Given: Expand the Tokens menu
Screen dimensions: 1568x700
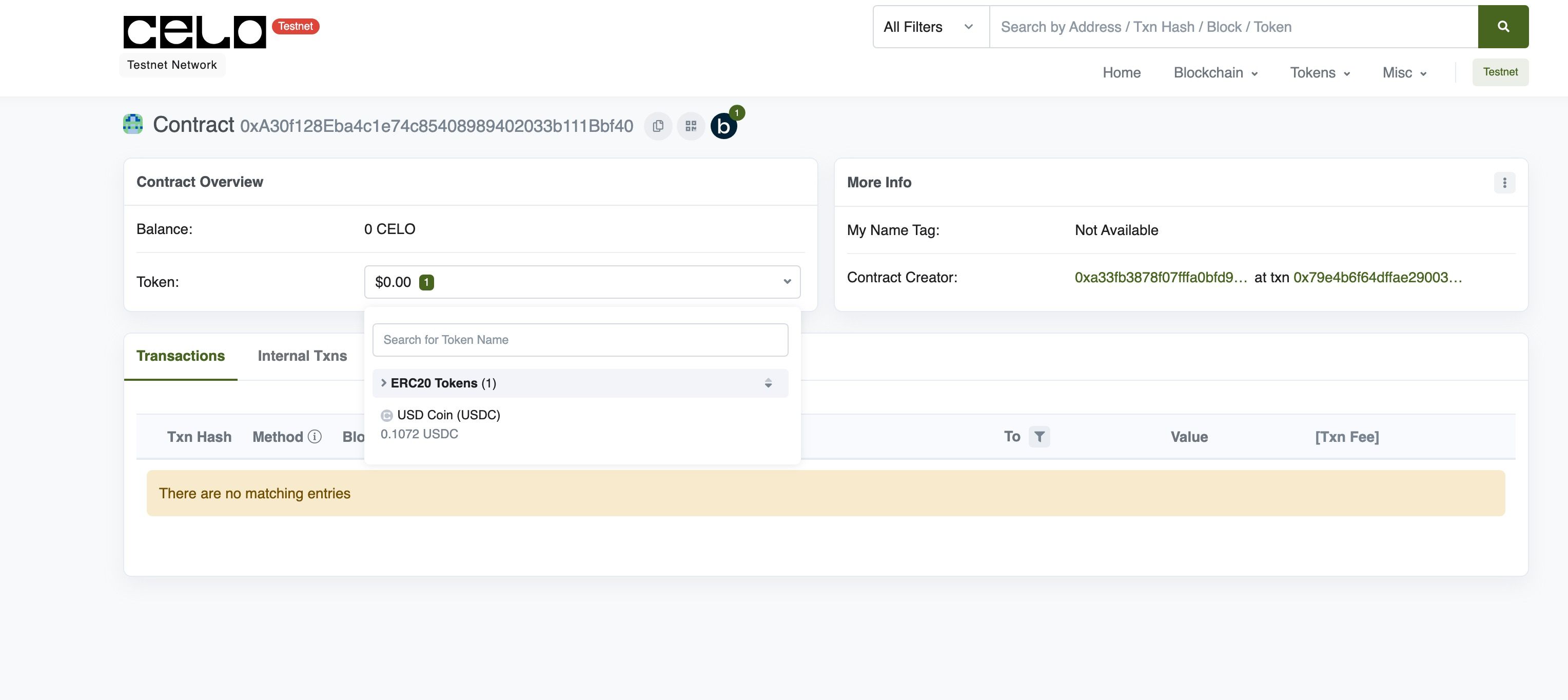Looking at the screenshot, I should tap(1320, 72).
